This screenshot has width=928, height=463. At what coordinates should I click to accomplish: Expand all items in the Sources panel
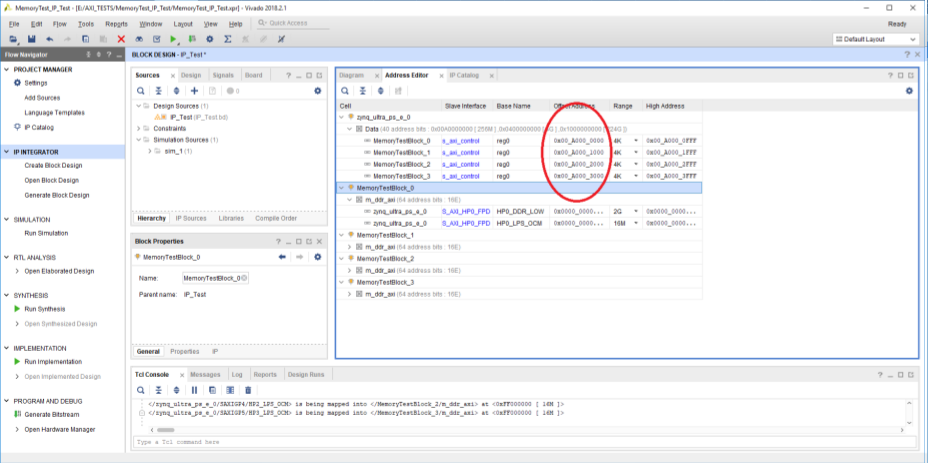point(176,91)
